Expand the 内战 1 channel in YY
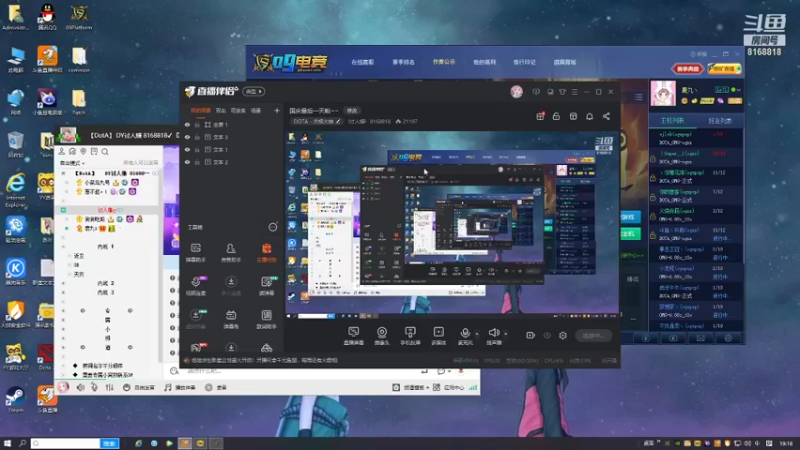Viewport: 800px width, 450px height. (x=63, y=246)
